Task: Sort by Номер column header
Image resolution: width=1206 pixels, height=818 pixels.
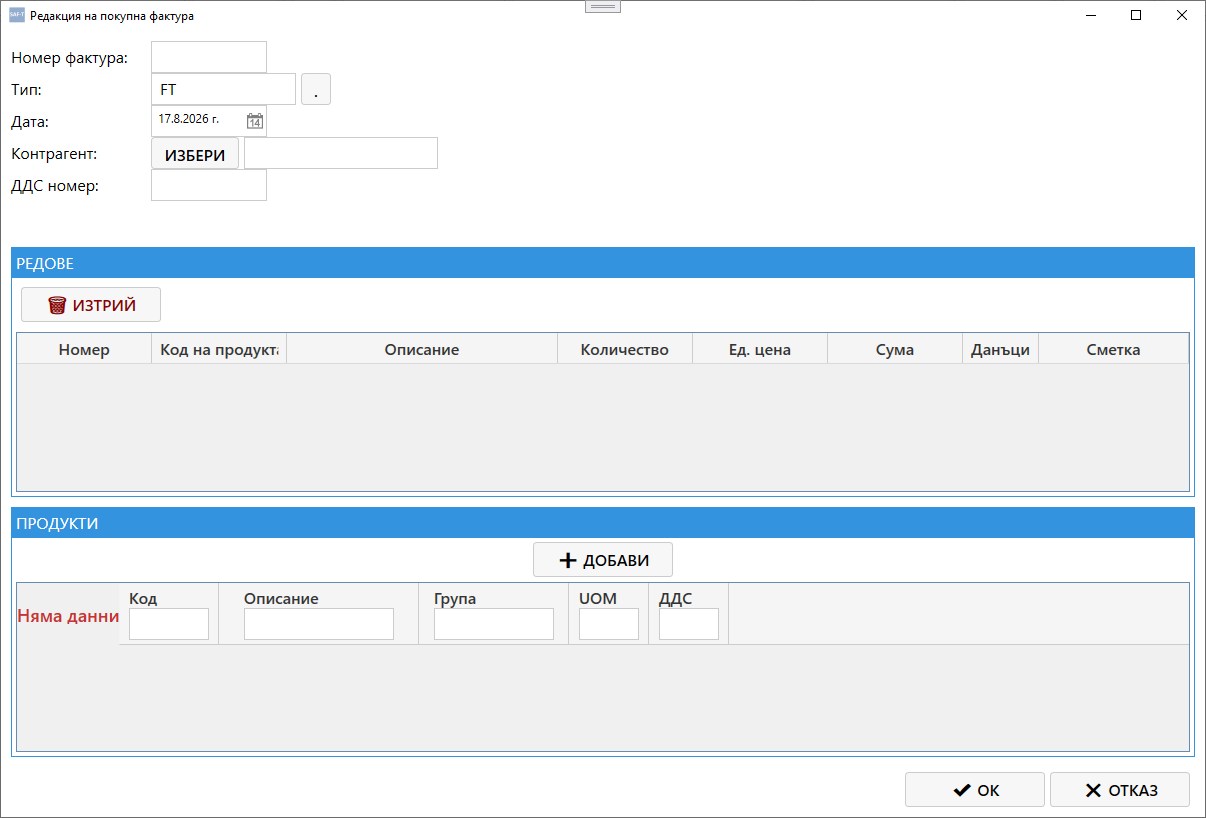Action: (84, 349)
